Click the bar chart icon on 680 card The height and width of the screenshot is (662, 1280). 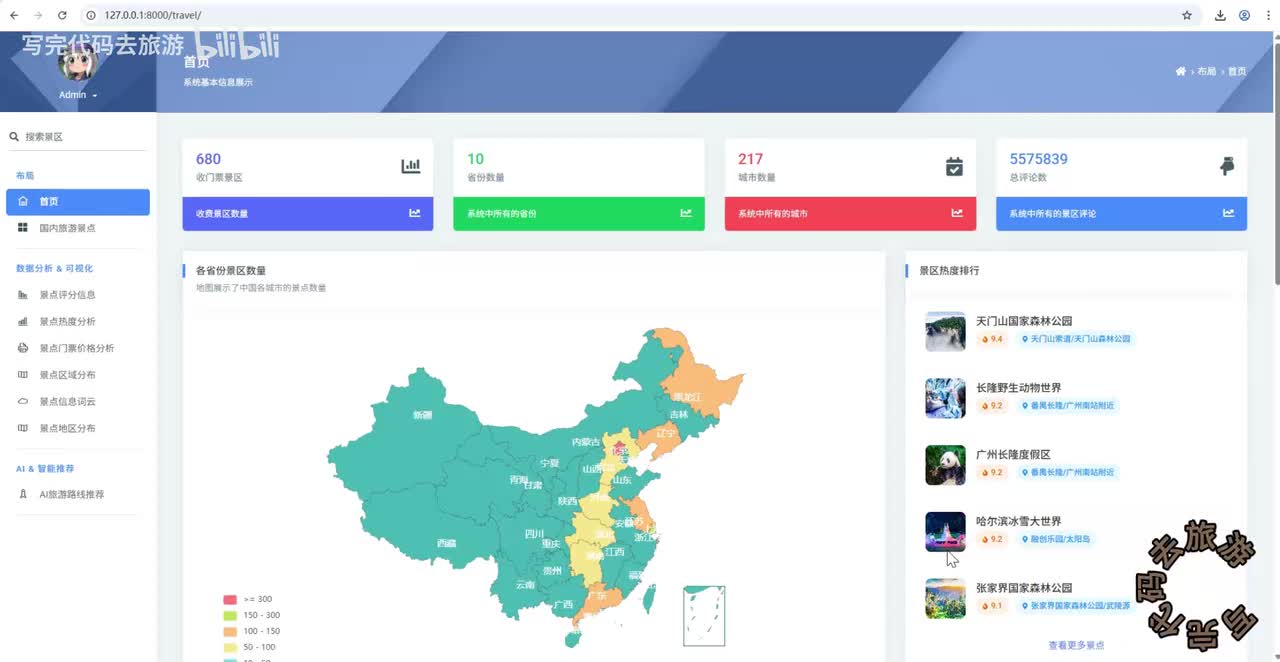click(x=411, y=167)
